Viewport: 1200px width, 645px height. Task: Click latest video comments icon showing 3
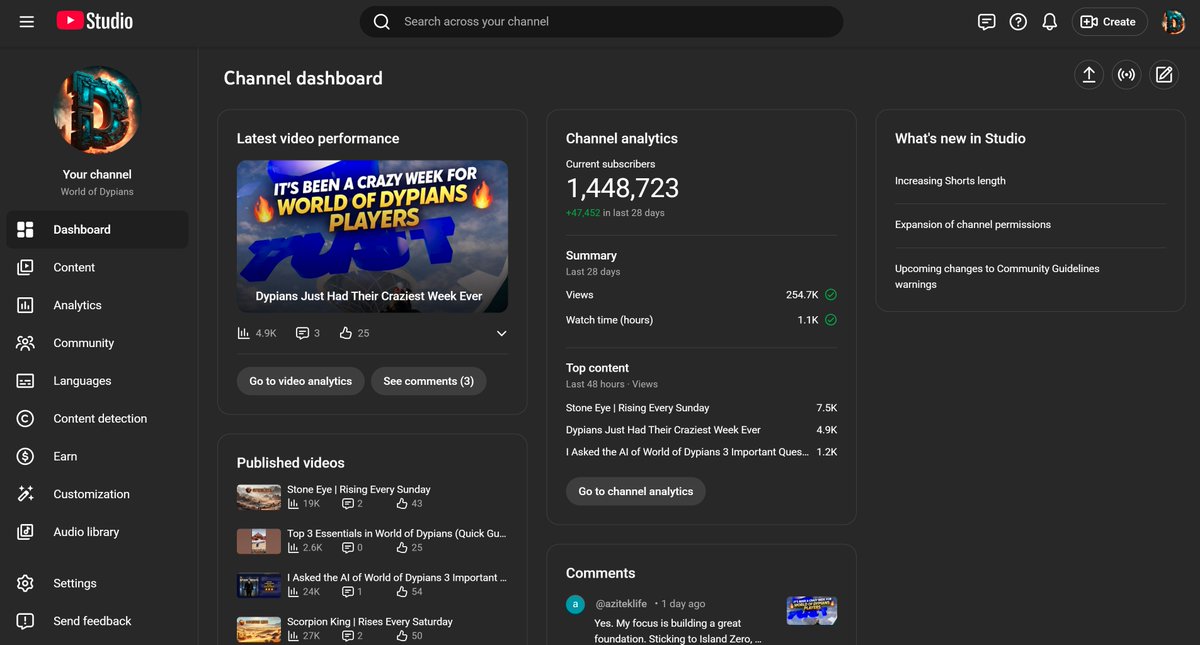click(x=302, y=333)
